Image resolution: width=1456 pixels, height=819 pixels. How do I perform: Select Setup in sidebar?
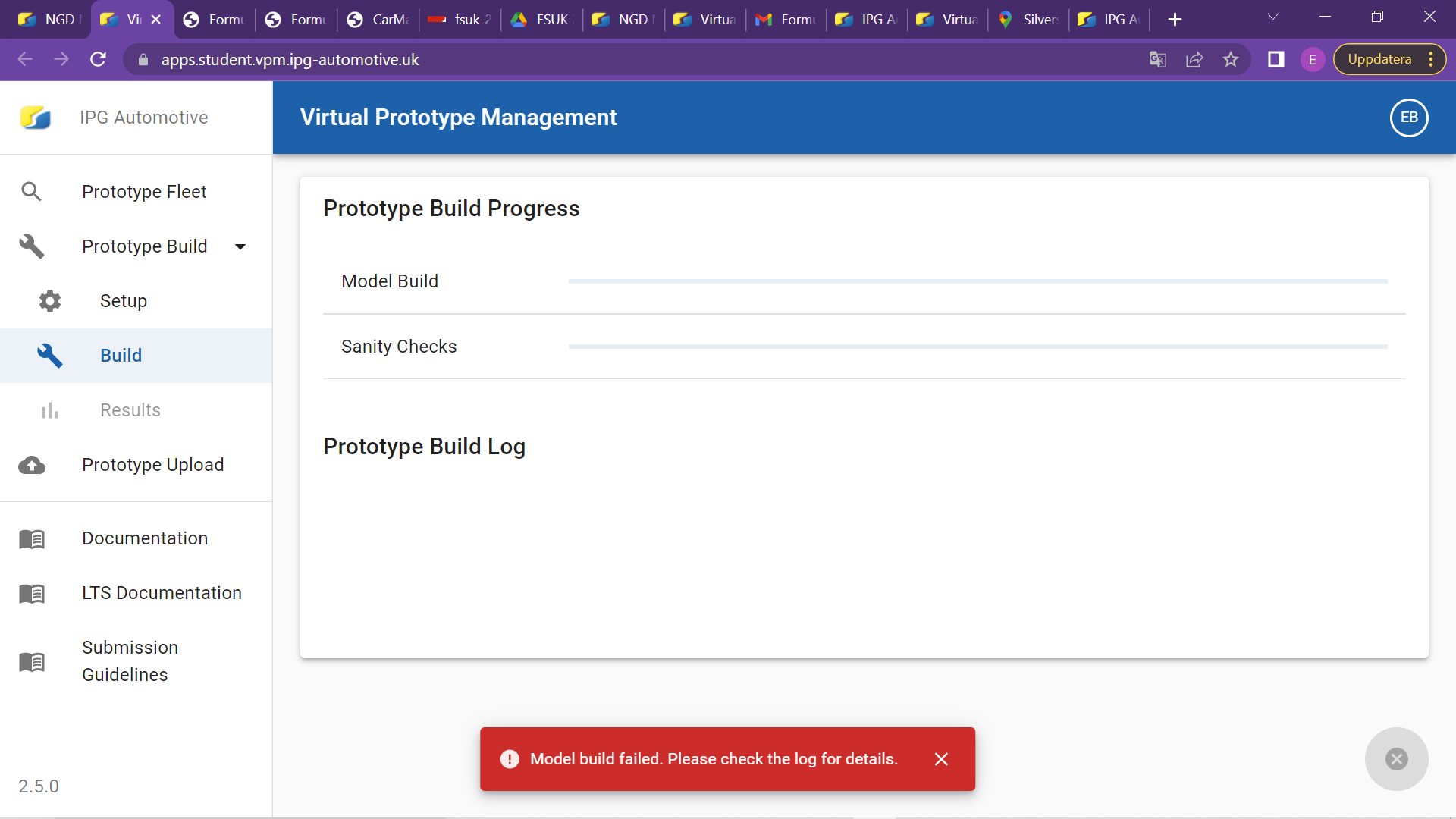point(136,301)
